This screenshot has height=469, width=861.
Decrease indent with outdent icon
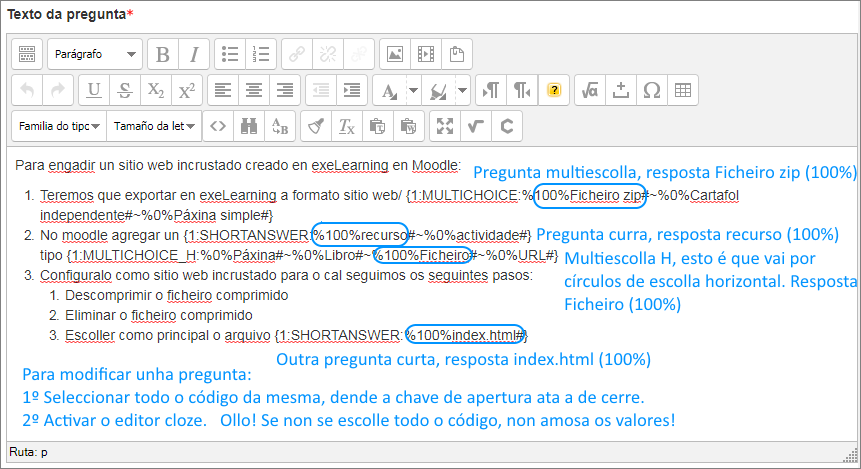click(321, 90)
